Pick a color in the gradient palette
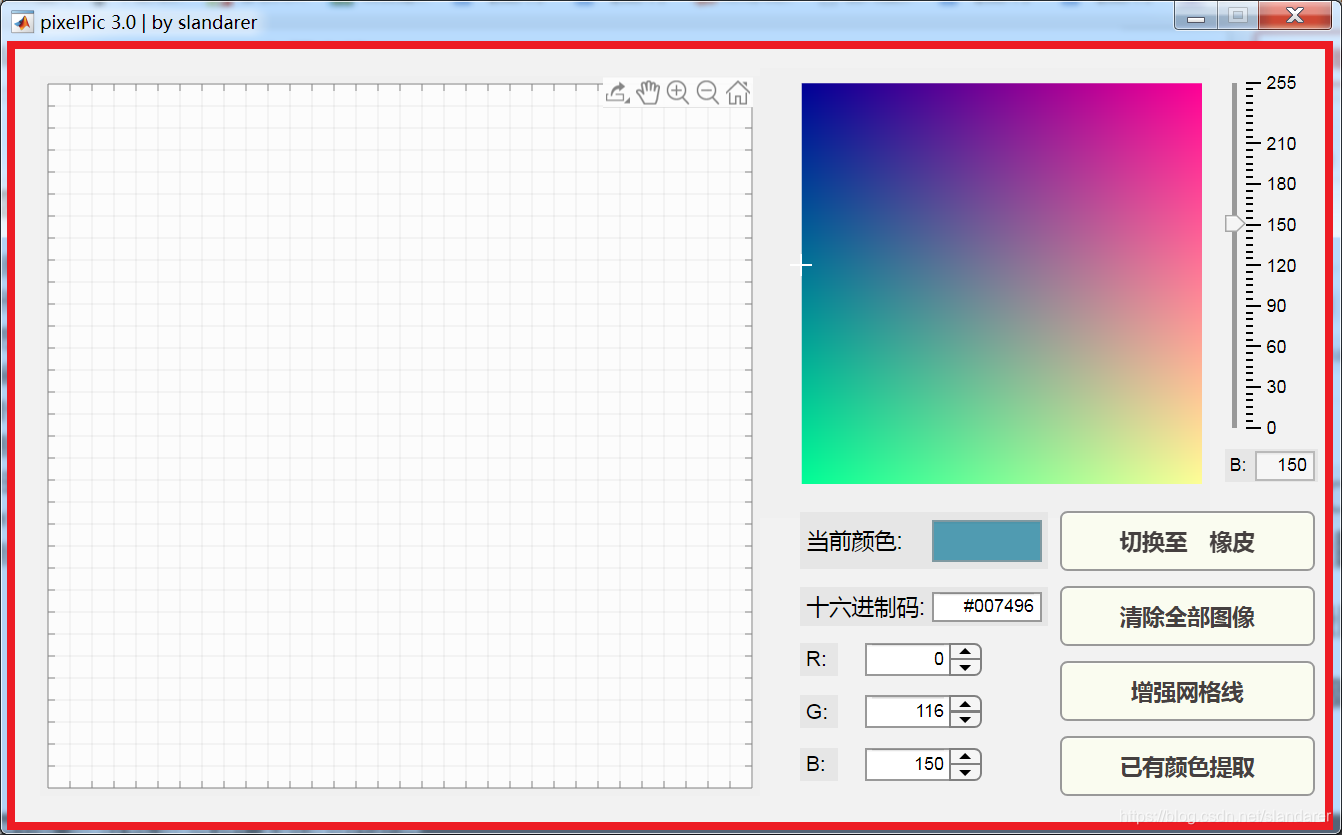Screen dimensions: 1342x835 pos(1001,283)
